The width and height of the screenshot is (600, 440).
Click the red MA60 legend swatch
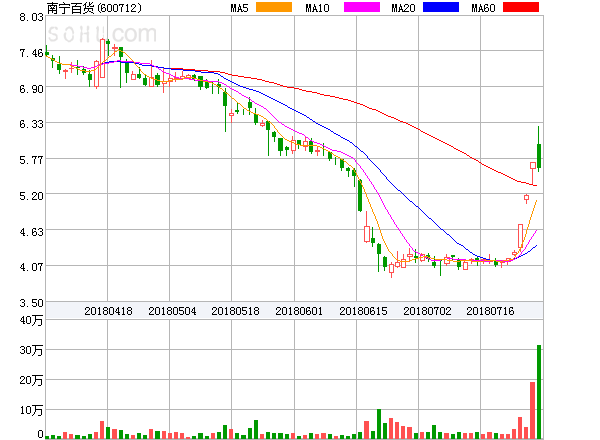521,7
